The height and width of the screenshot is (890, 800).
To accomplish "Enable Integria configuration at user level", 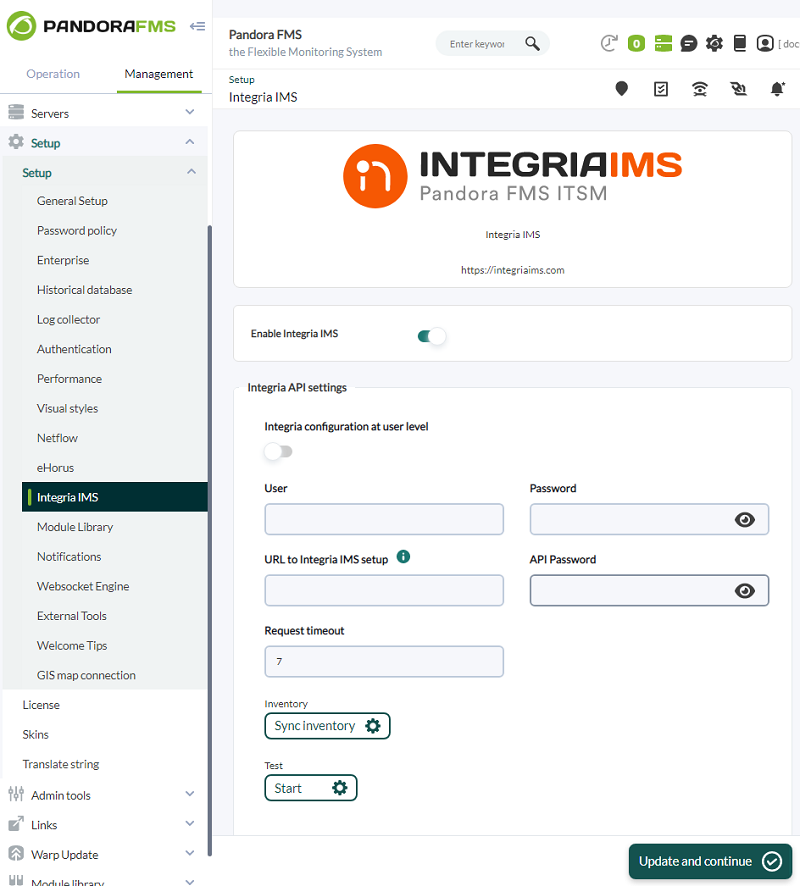I will (278, 452).
